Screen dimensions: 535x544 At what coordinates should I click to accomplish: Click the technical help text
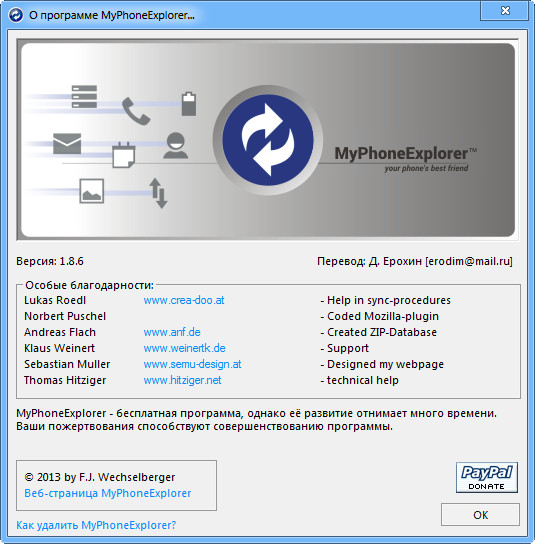(x=359, y=380)
